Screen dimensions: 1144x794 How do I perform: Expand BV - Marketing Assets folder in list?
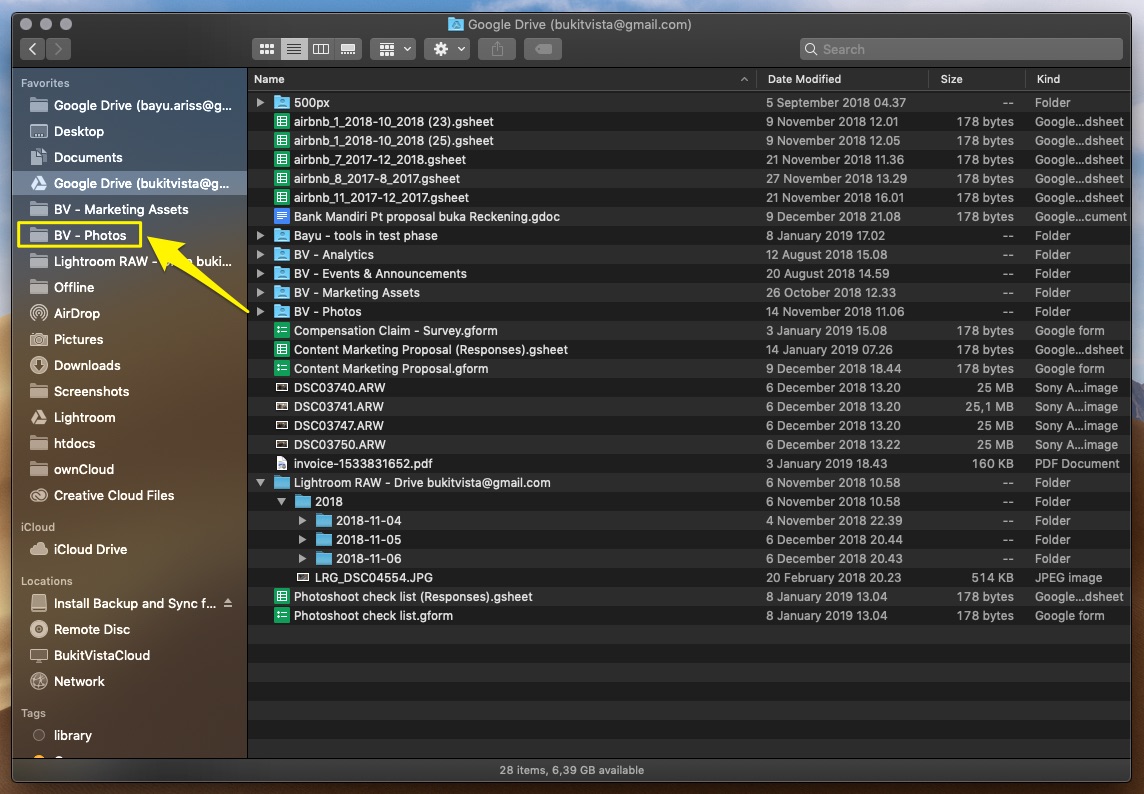pos(260,293)
